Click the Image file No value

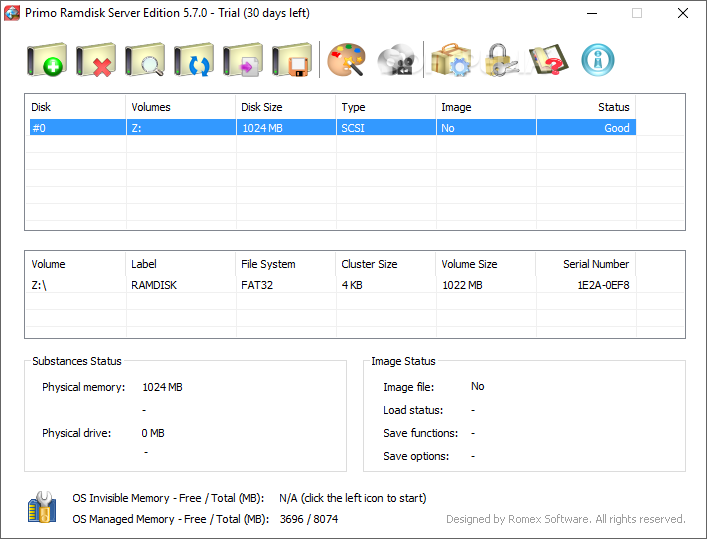tap(477, 386)
